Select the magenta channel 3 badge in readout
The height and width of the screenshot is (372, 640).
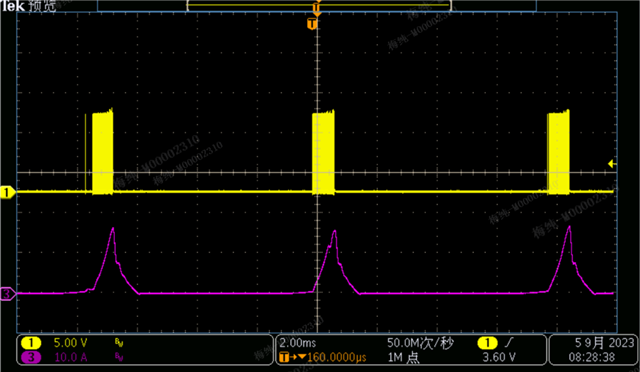(31, 357)
